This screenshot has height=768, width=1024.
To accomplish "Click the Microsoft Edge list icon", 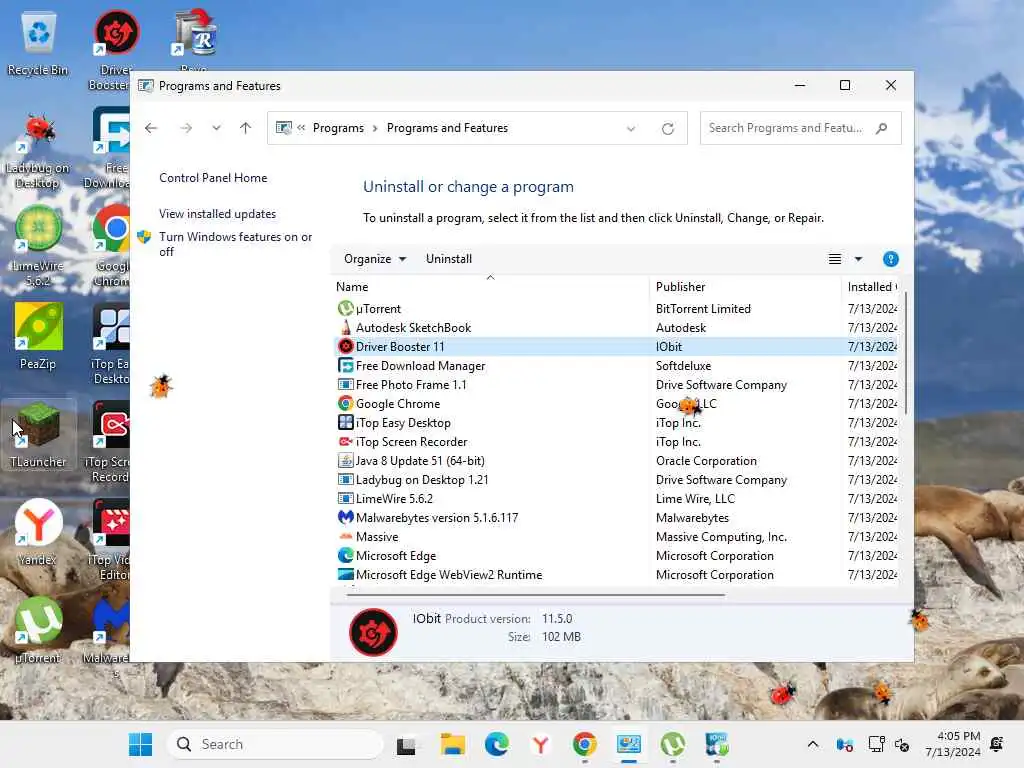I will [x=345, y=556].
